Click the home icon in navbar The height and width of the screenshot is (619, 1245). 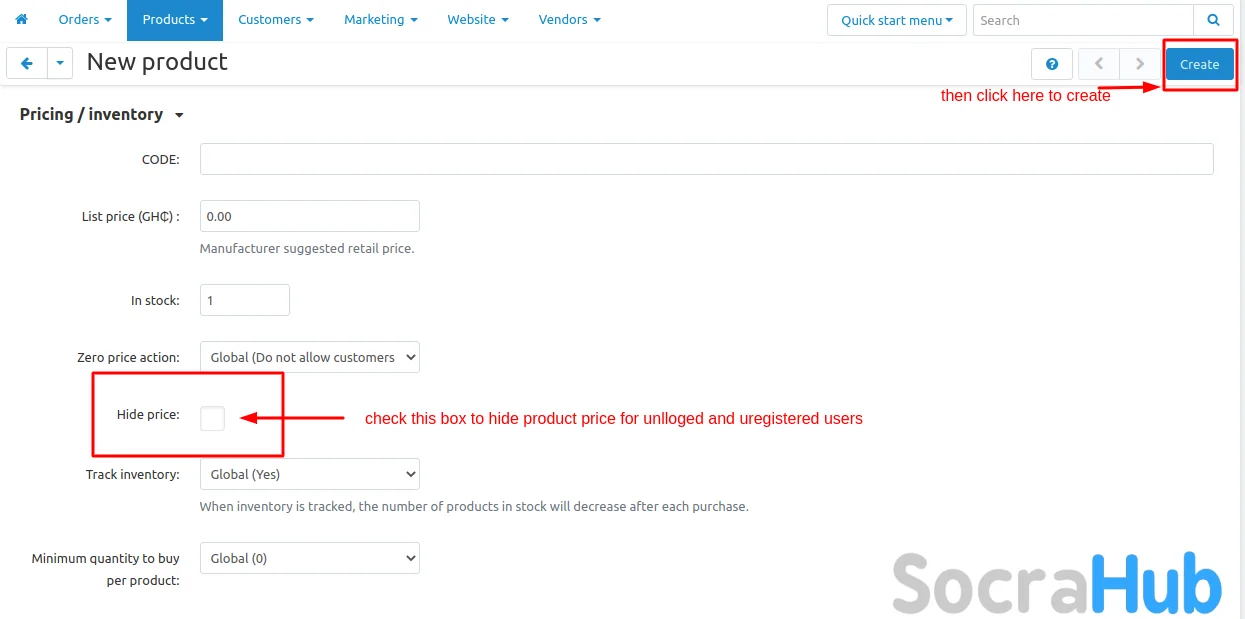pos(21,19)
